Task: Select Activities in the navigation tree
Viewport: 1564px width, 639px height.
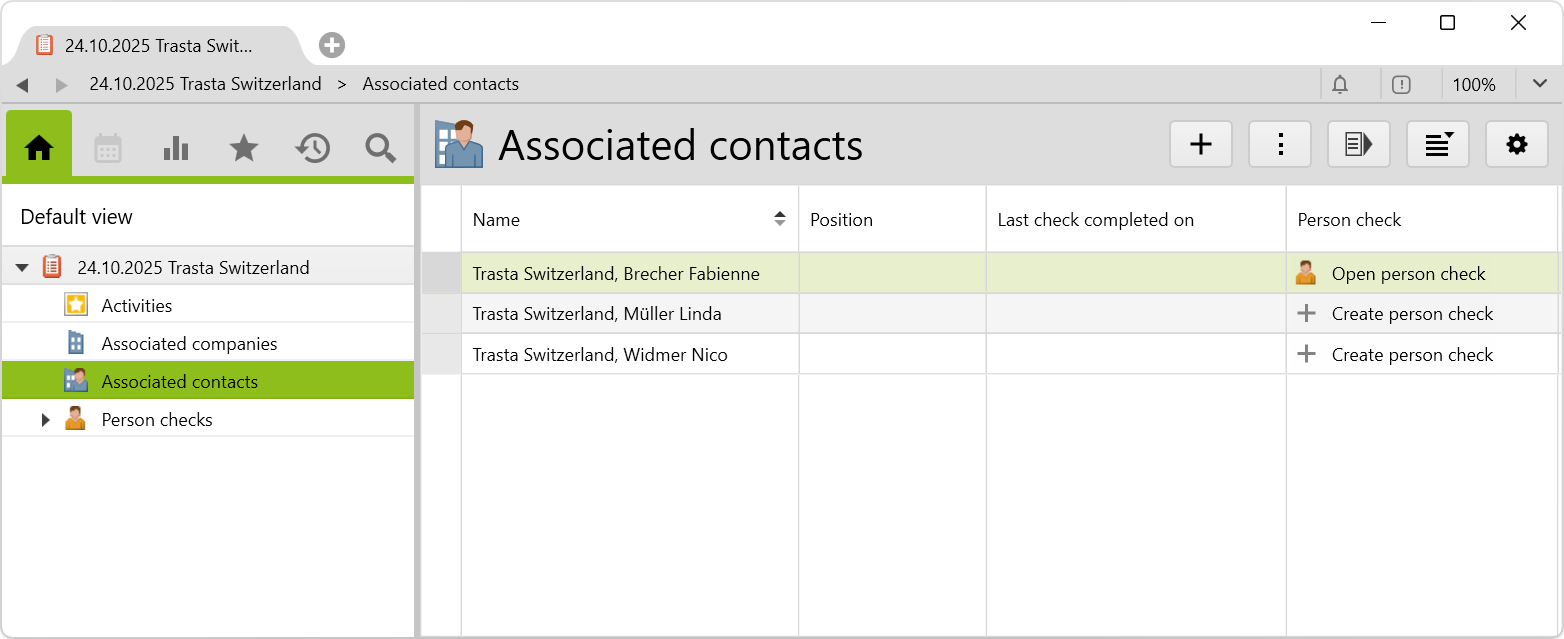Action: pos(137,306)
